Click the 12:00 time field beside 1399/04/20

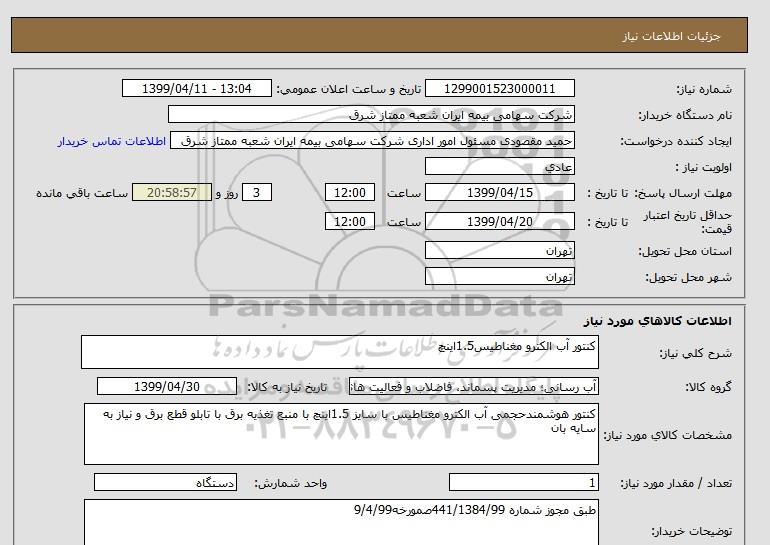coord(350,221)
